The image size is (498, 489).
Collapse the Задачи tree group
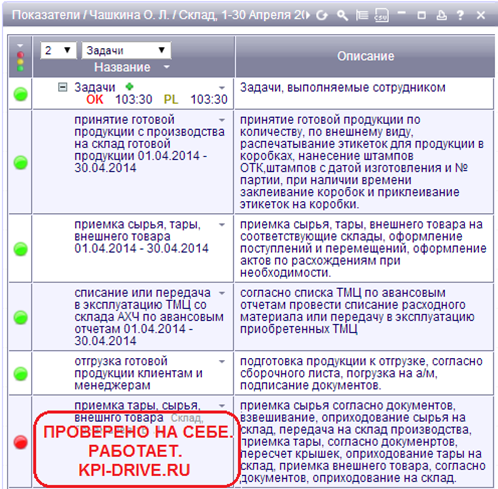pyautogui.click(x=62, y=87)
